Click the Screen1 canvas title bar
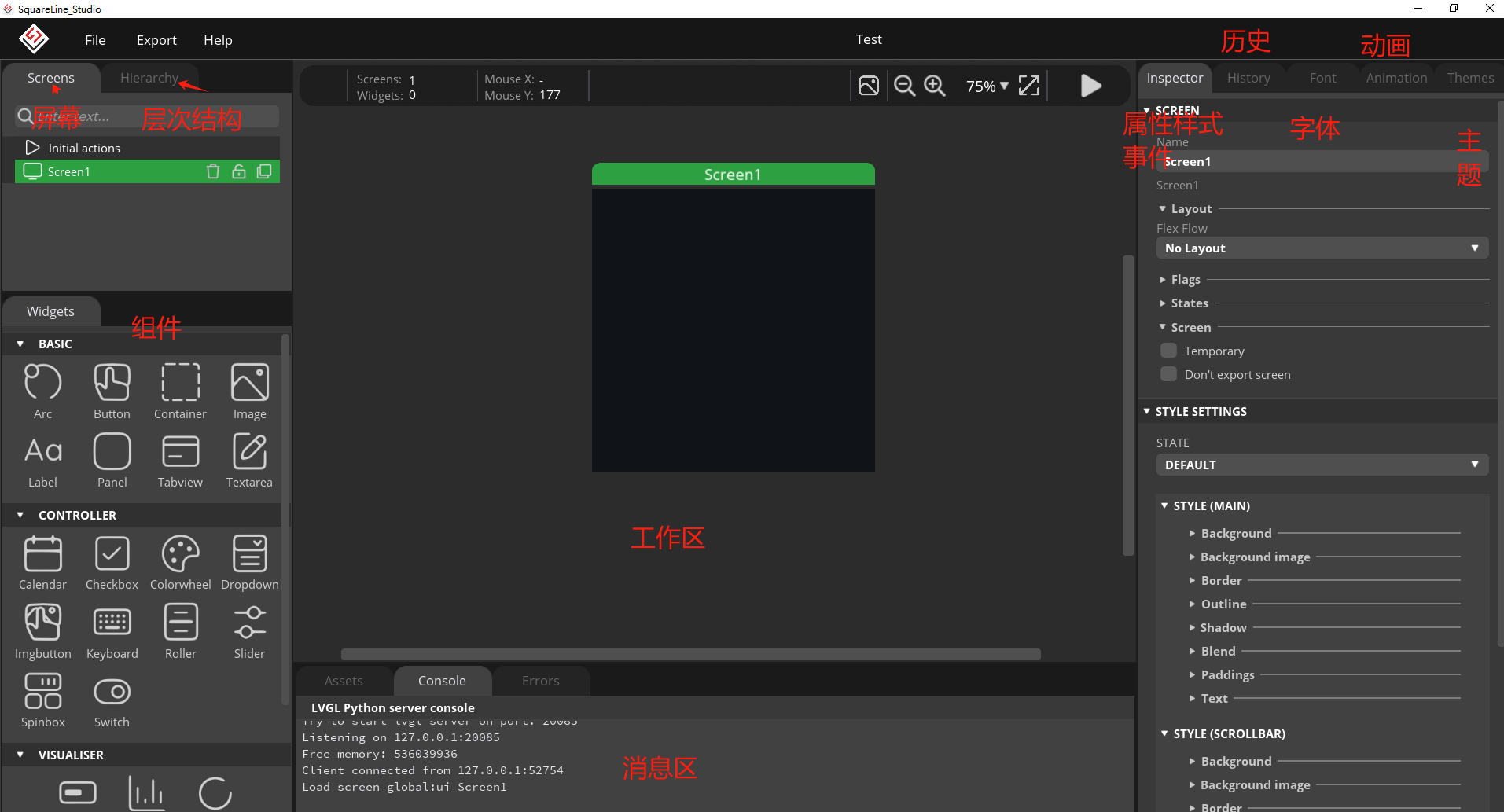Image resolution: width=1504 pixels, height=812 pixels. point(733,175)
